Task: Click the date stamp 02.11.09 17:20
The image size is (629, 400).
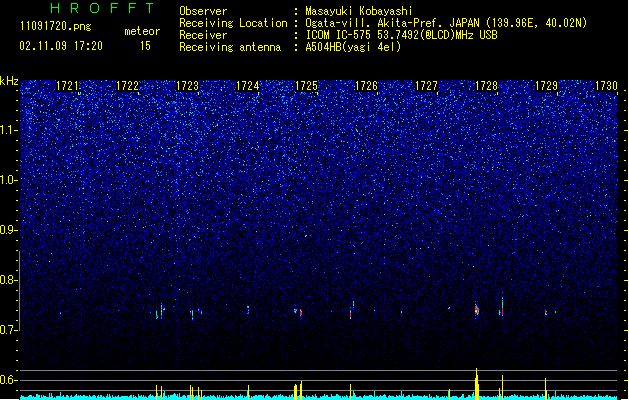Action: (61, 46)
